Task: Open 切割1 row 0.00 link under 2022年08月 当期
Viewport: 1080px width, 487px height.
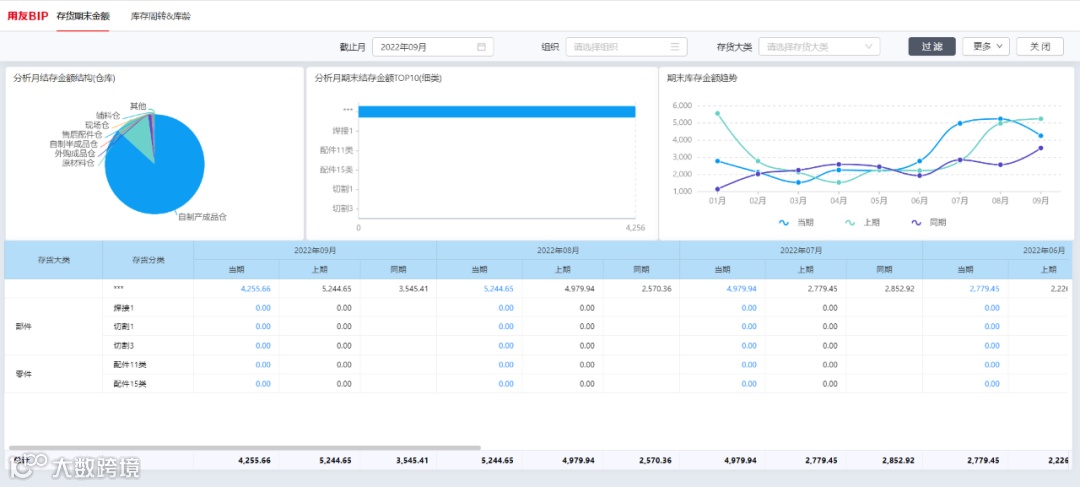Action: coord(506,327)
